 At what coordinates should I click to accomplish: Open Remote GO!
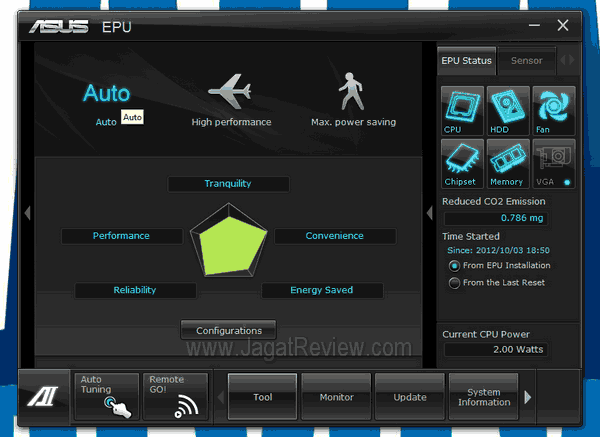click(x=175, y=396)
